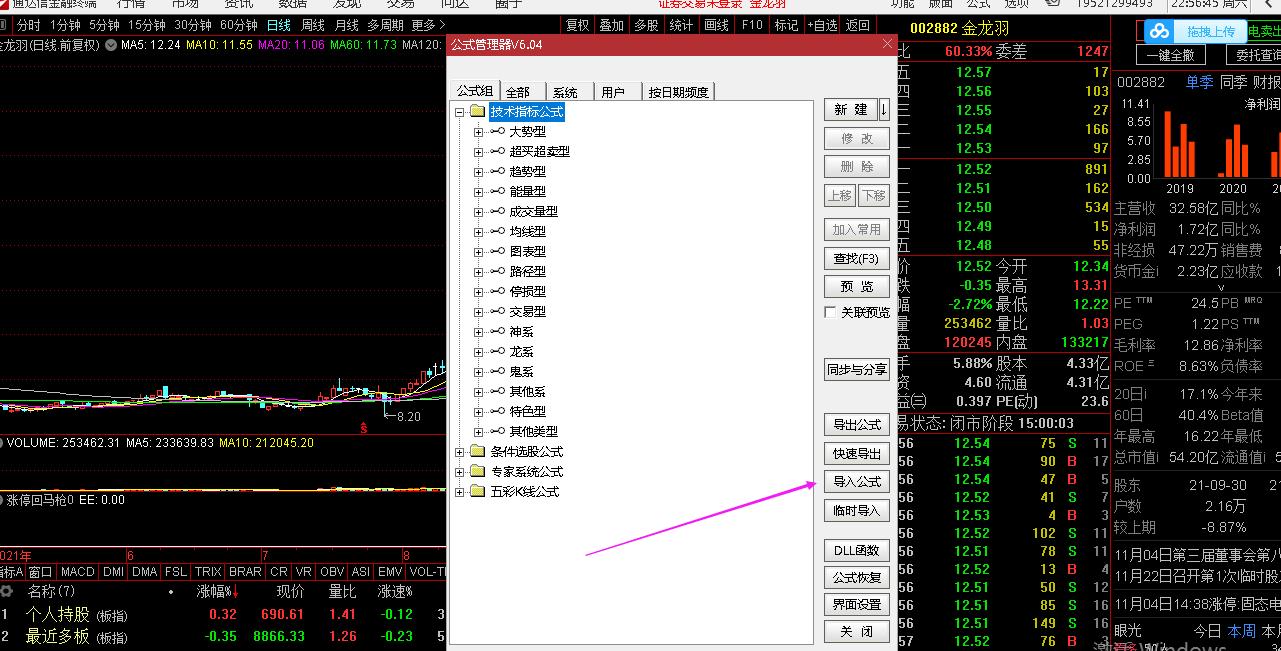The image size is (1281, 651).
Task: Select the 周线 period tab
Action: [x=312, y=25]
